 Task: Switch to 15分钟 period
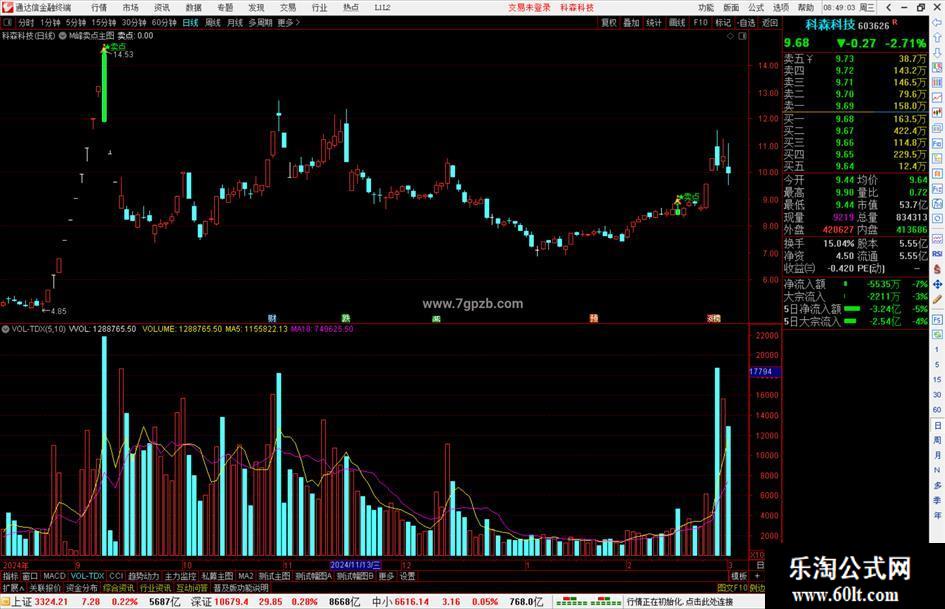click(104, 22)
